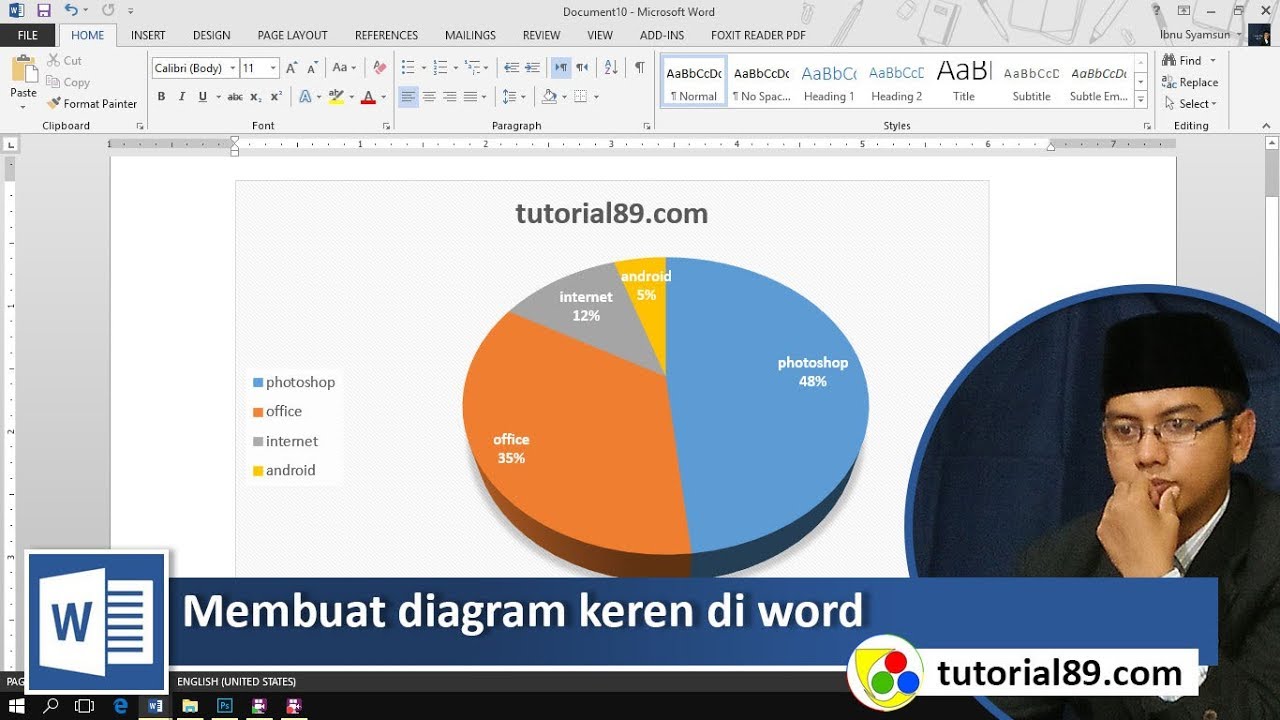Toggle italic formatting
1280x720 pixels.
[x=181, y=97]
